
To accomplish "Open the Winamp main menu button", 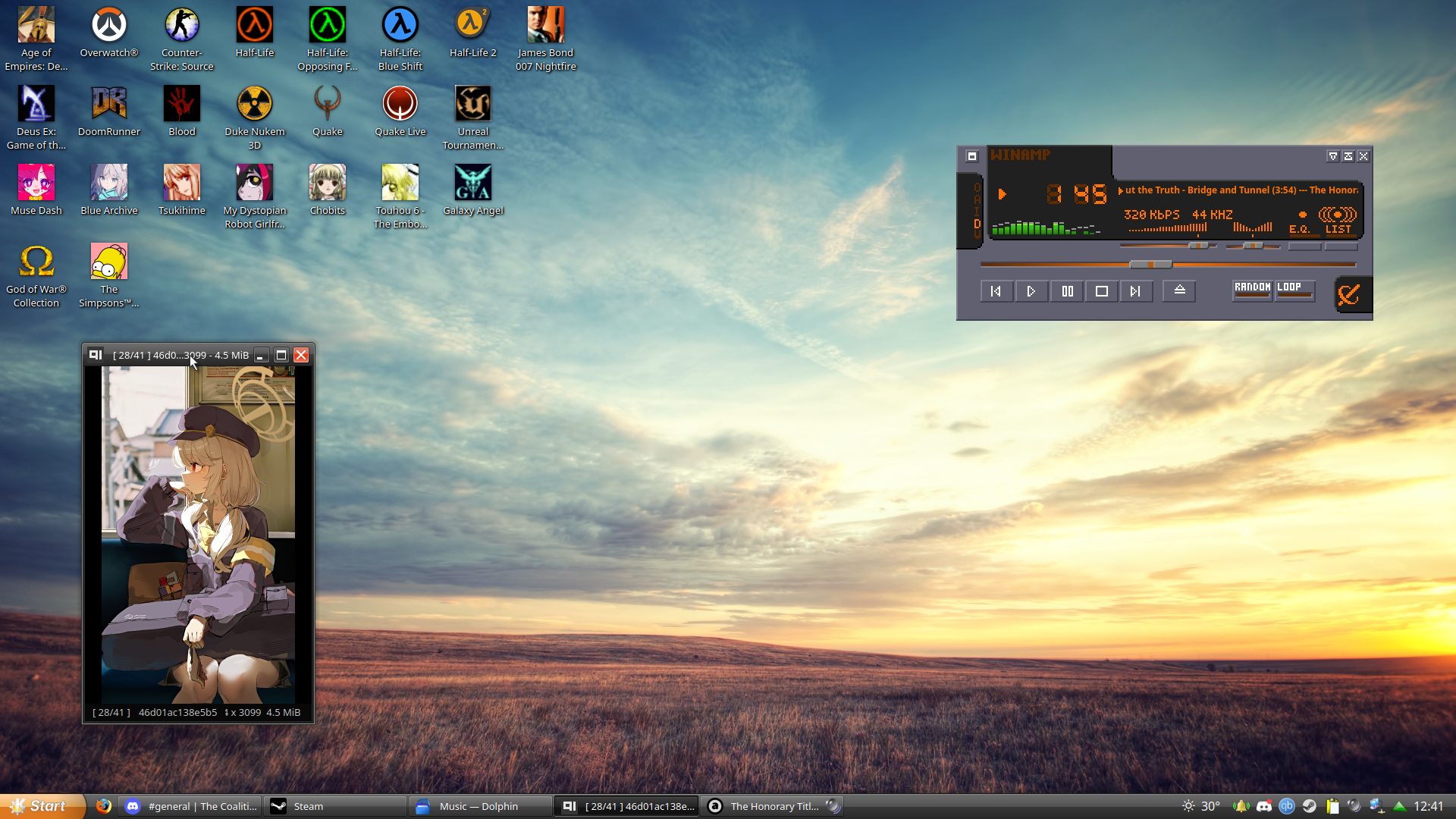I will [x=972, y=156].
